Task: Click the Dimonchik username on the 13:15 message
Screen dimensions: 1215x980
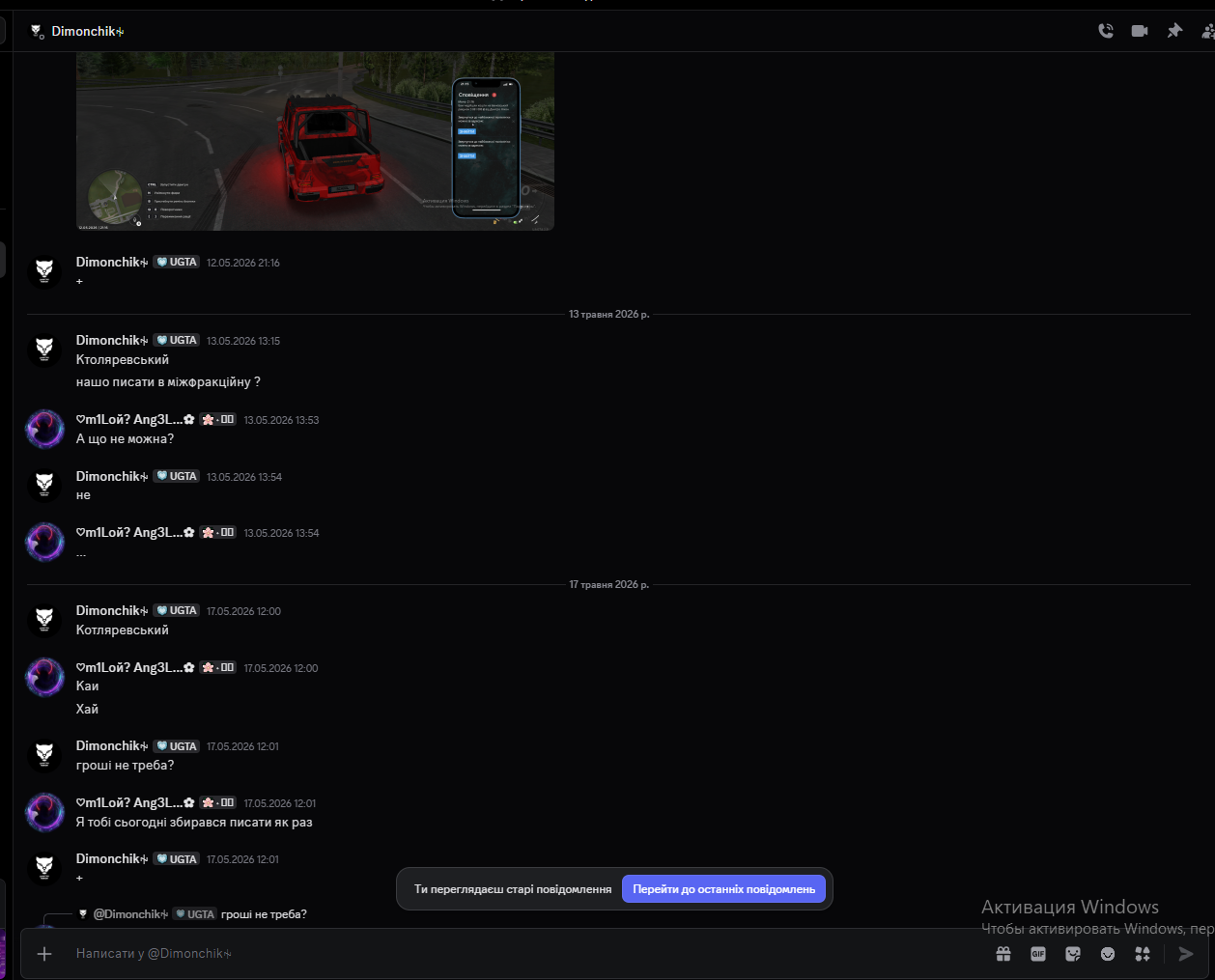Action: 112,341
